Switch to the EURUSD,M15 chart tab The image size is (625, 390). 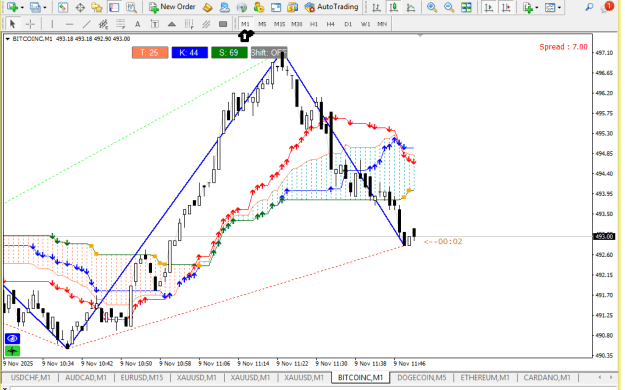pos(142,377)
